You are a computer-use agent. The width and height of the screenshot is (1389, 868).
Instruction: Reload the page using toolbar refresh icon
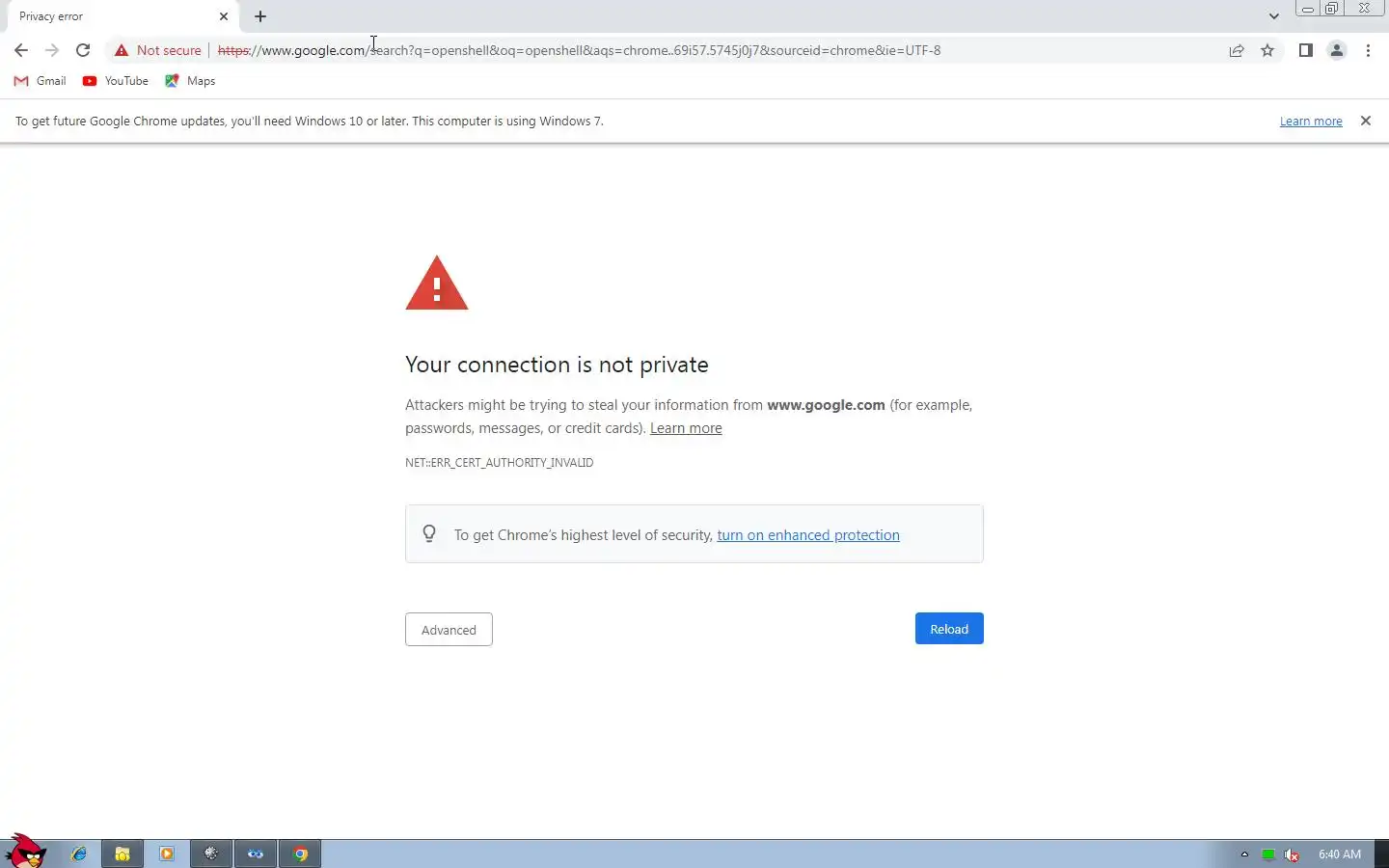(83, 50)
